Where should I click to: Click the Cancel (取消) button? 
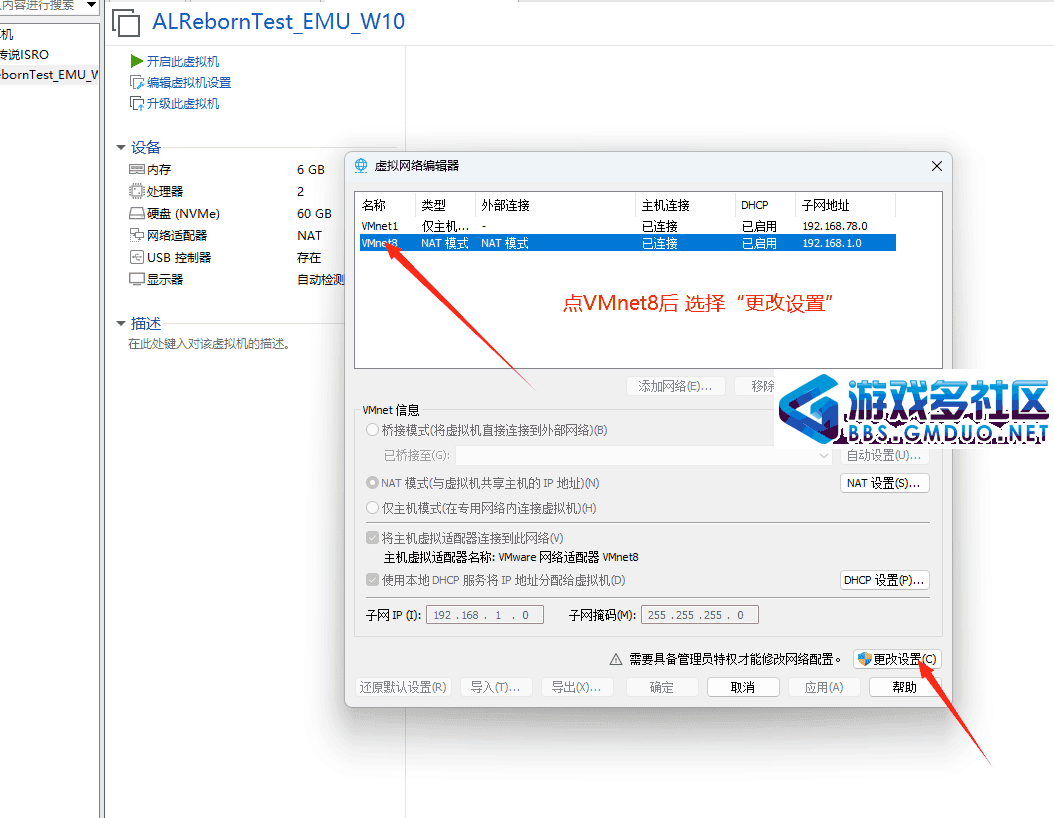pyautogui.click(x=743, y=687)
